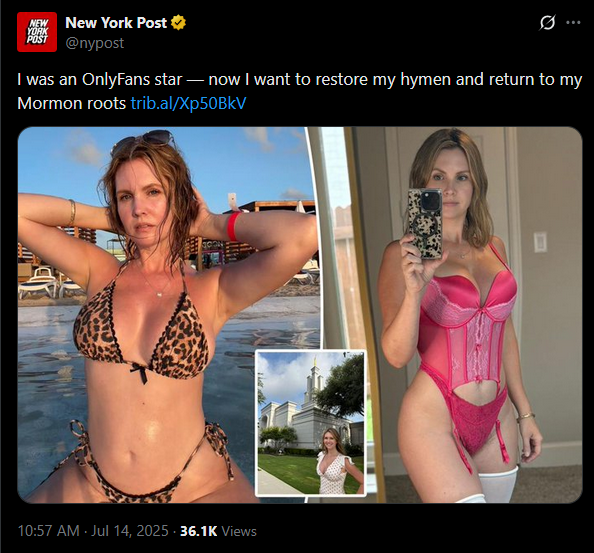Click the 'Mormon roots' text

(72, 103)
